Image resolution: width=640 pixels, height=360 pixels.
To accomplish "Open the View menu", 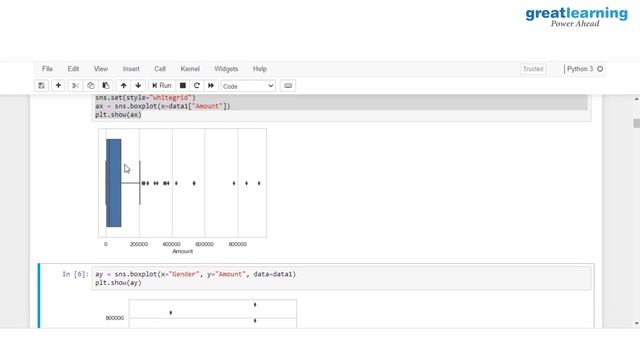I will tap(101, 69).
